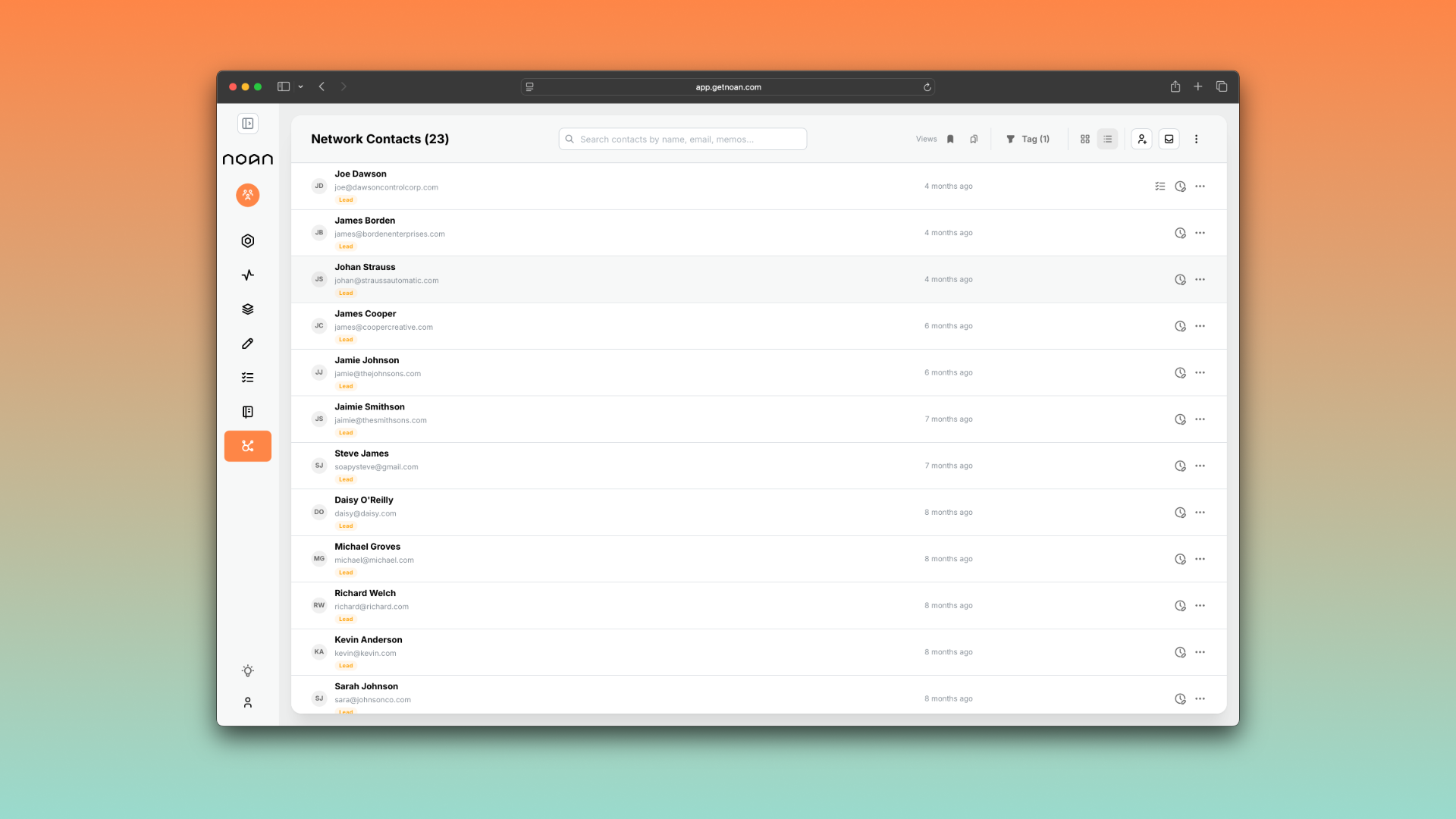Open Johan Strauss contact
The width and height of the screenshot is (1456, 819).
365,267
